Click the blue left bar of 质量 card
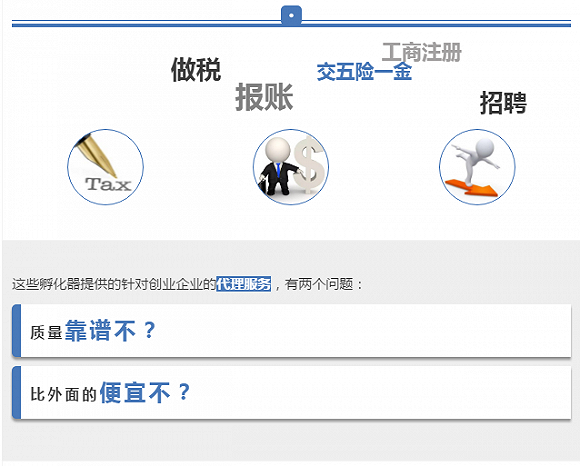 click(x=16, y=331)
